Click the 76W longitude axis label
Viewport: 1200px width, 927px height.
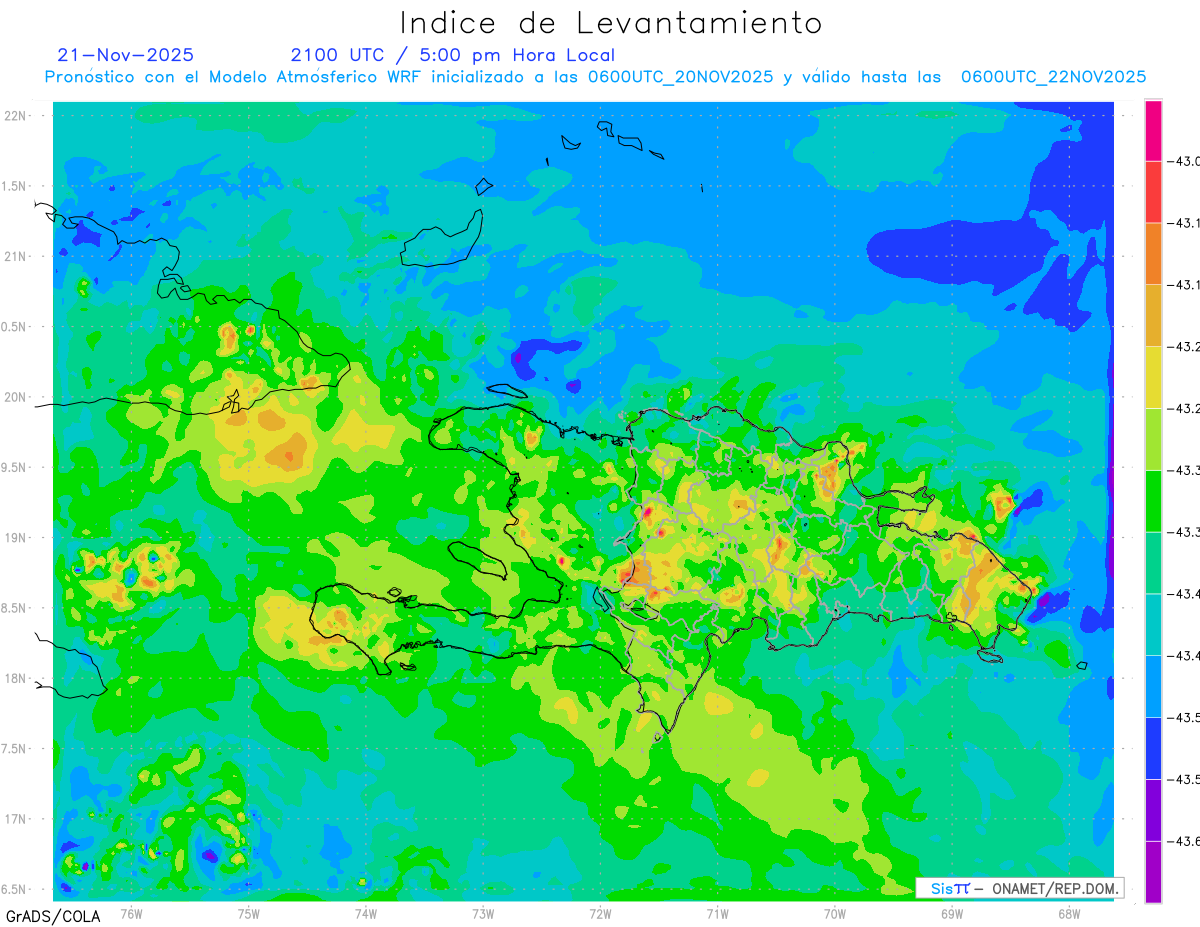click(131, 913)
